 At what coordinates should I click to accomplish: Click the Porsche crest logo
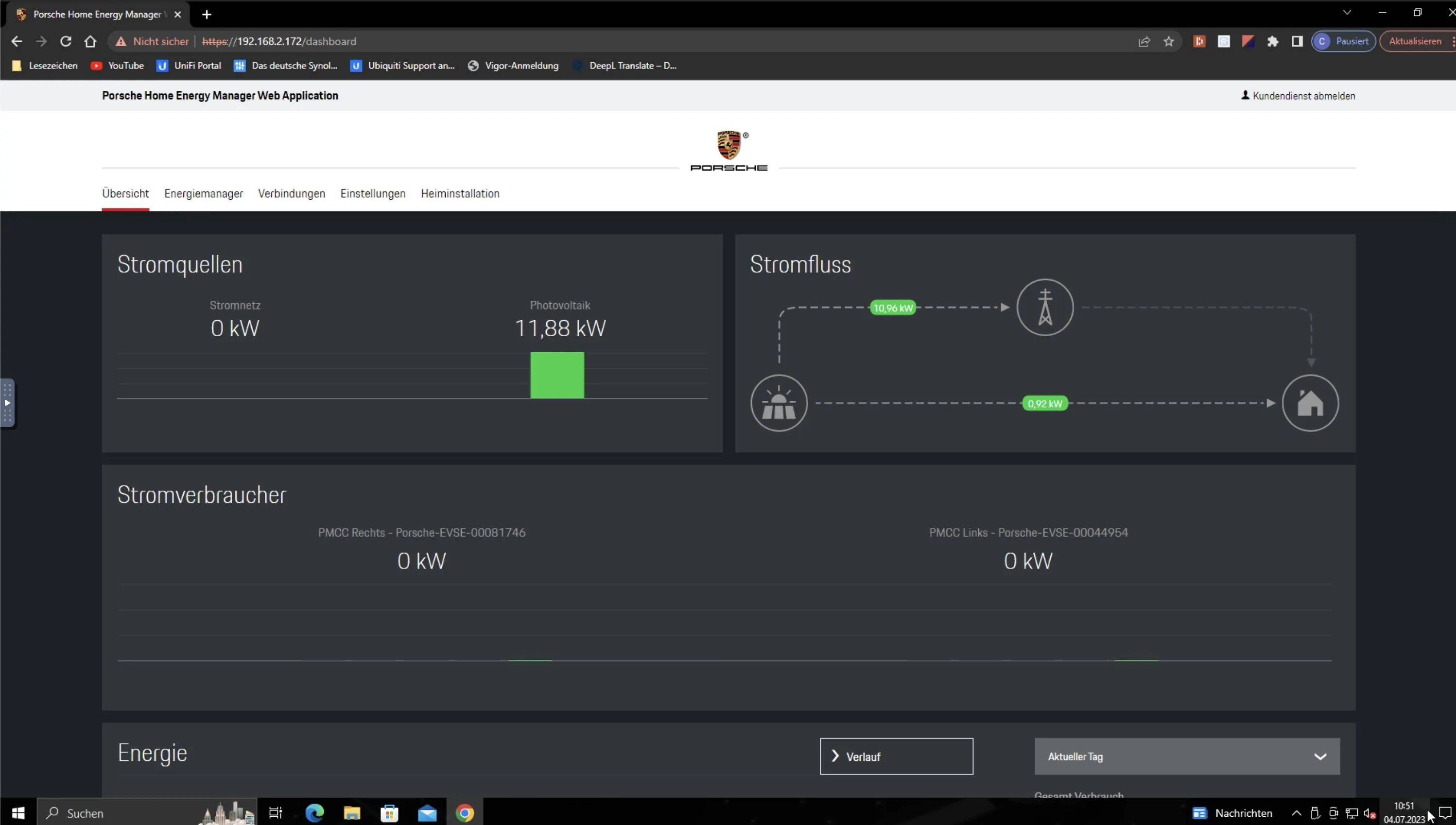pyautogui.click(x=729, y=145)
